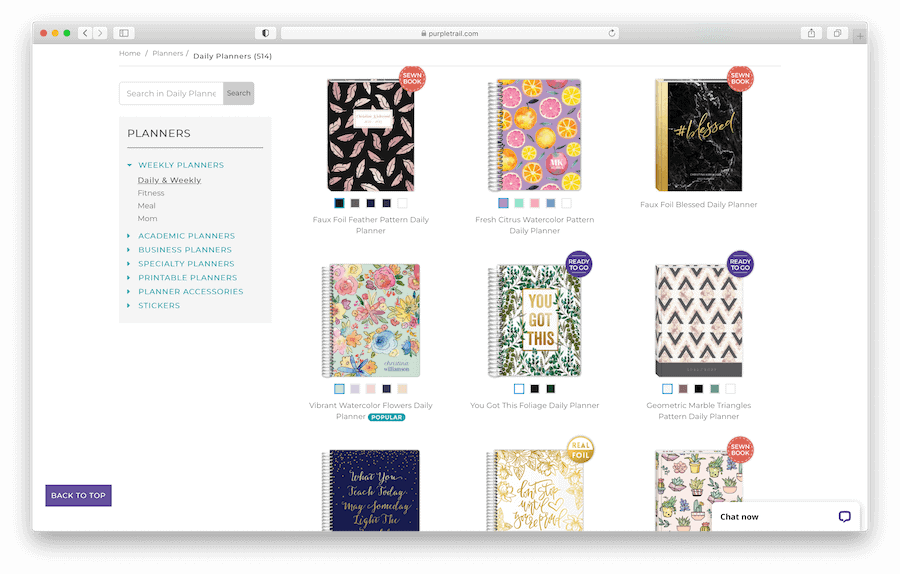
Task: Select Mom subcategory
Action: coord(147,219)
